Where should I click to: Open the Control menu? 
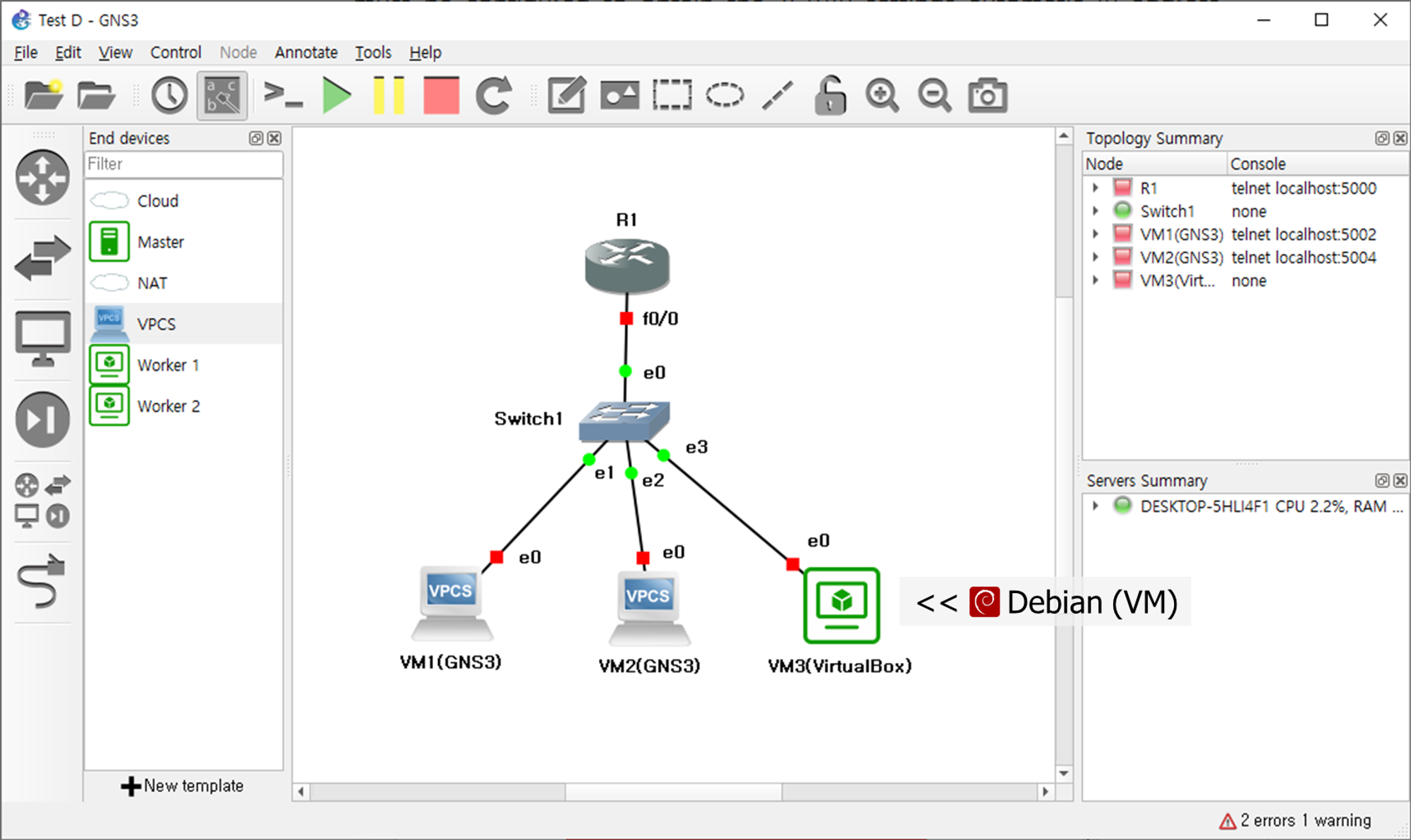(x=176, y=52)
